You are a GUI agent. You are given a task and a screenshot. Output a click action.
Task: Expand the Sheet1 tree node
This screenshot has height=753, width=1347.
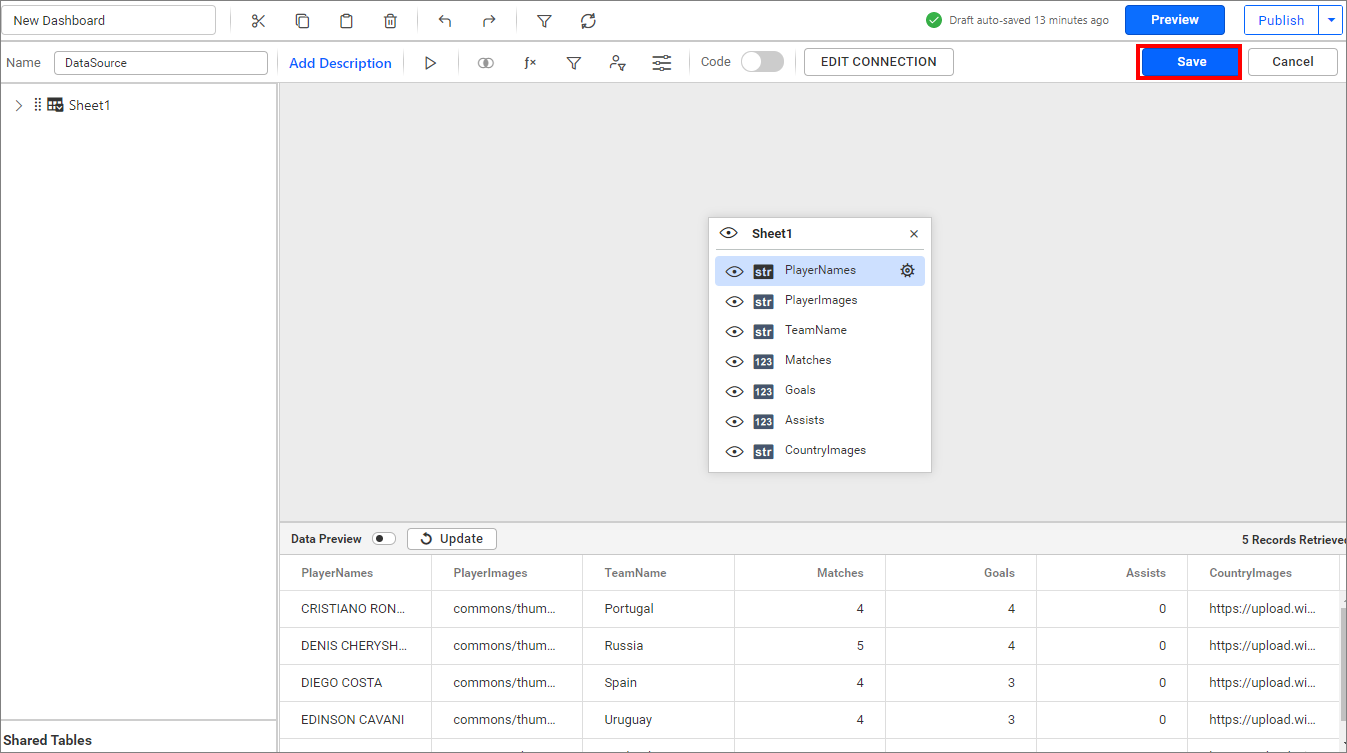[18, 105]
